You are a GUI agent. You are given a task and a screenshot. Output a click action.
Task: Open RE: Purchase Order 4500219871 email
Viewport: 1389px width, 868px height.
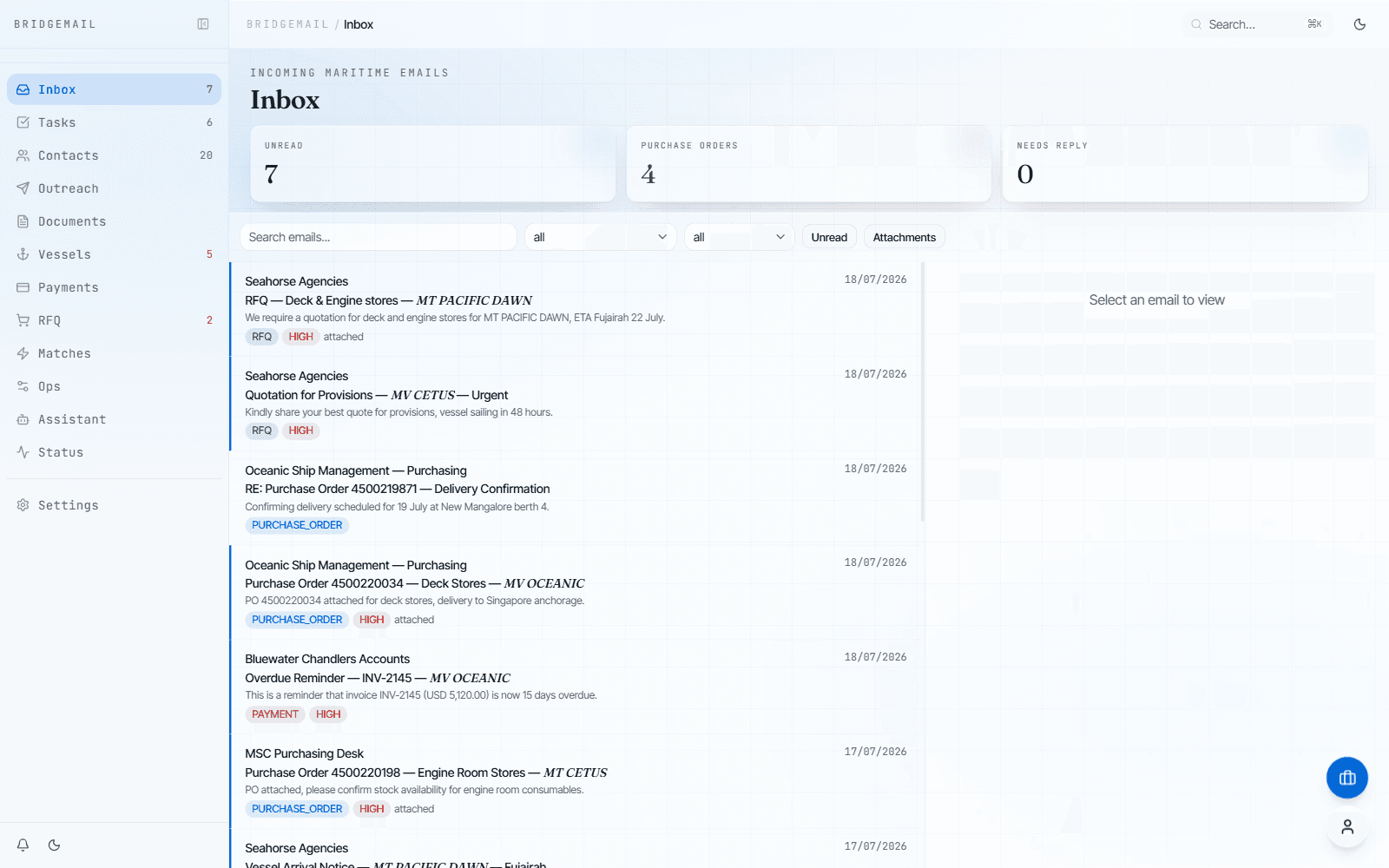pos(575,498)
